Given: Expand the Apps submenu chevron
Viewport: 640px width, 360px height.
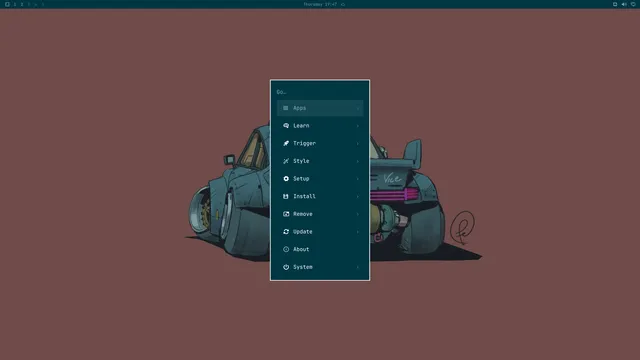Looking at the screenshot, I should 358,108.
